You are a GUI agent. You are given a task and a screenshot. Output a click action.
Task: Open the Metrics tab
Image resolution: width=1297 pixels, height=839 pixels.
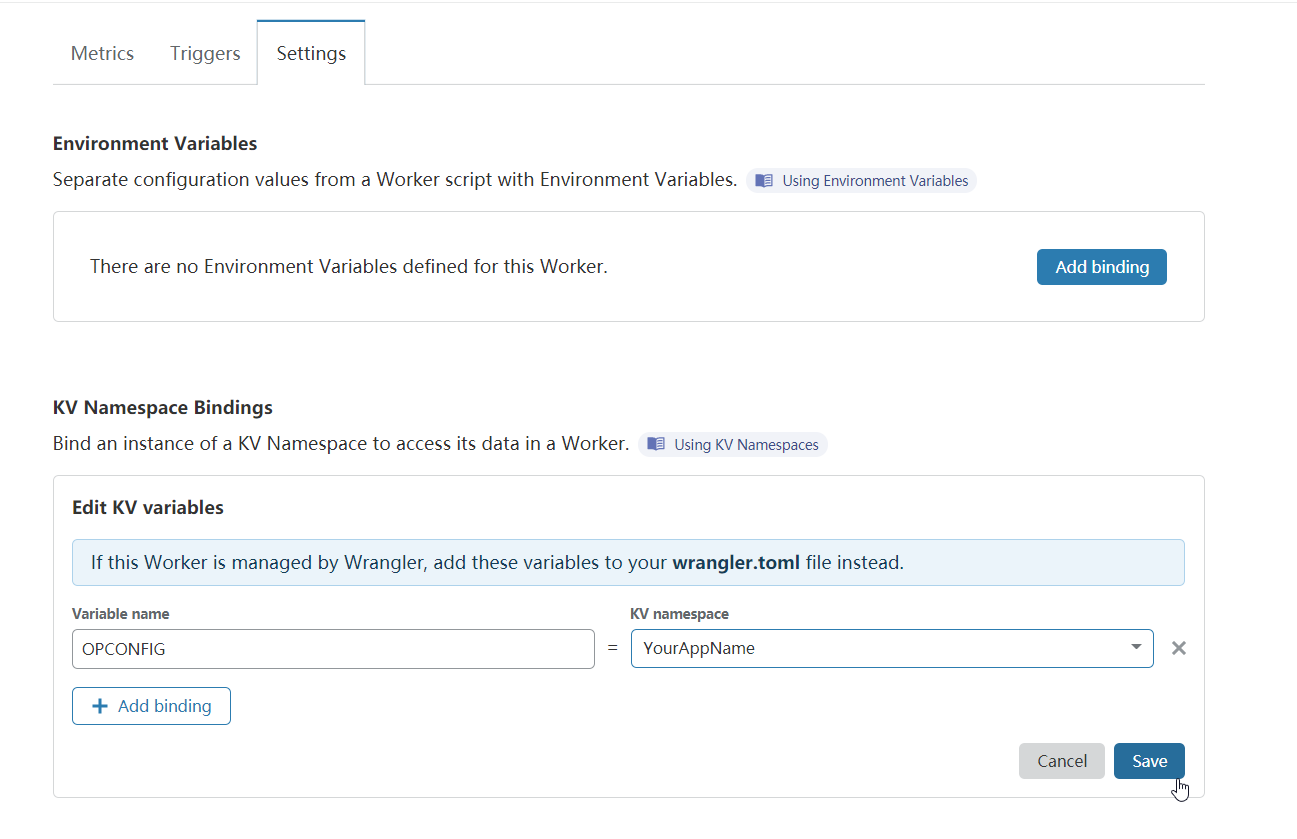point(102,54)
